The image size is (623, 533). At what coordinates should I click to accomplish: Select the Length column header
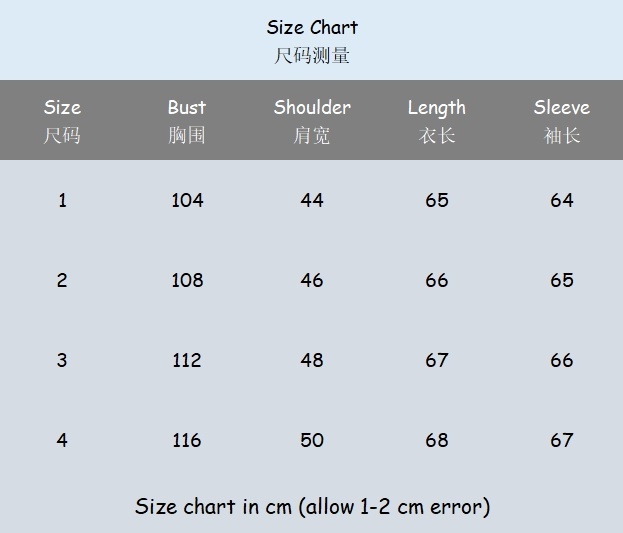[437, 108]
